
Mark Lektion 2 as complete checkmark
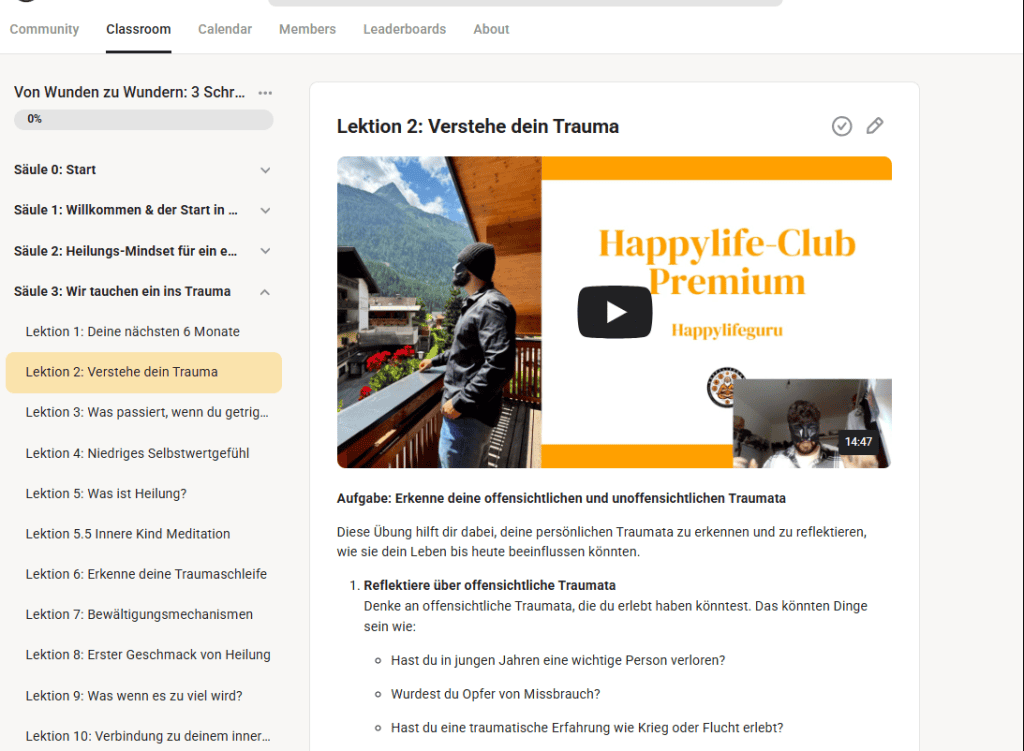coord(842,126)
